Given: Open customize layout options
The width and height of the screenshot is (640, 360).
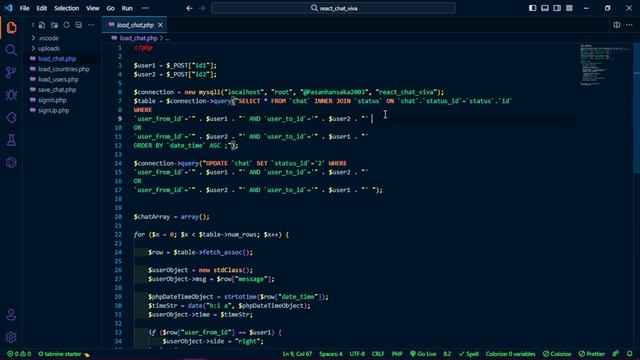Looking at the screenshot, I should tap(569, 8).
